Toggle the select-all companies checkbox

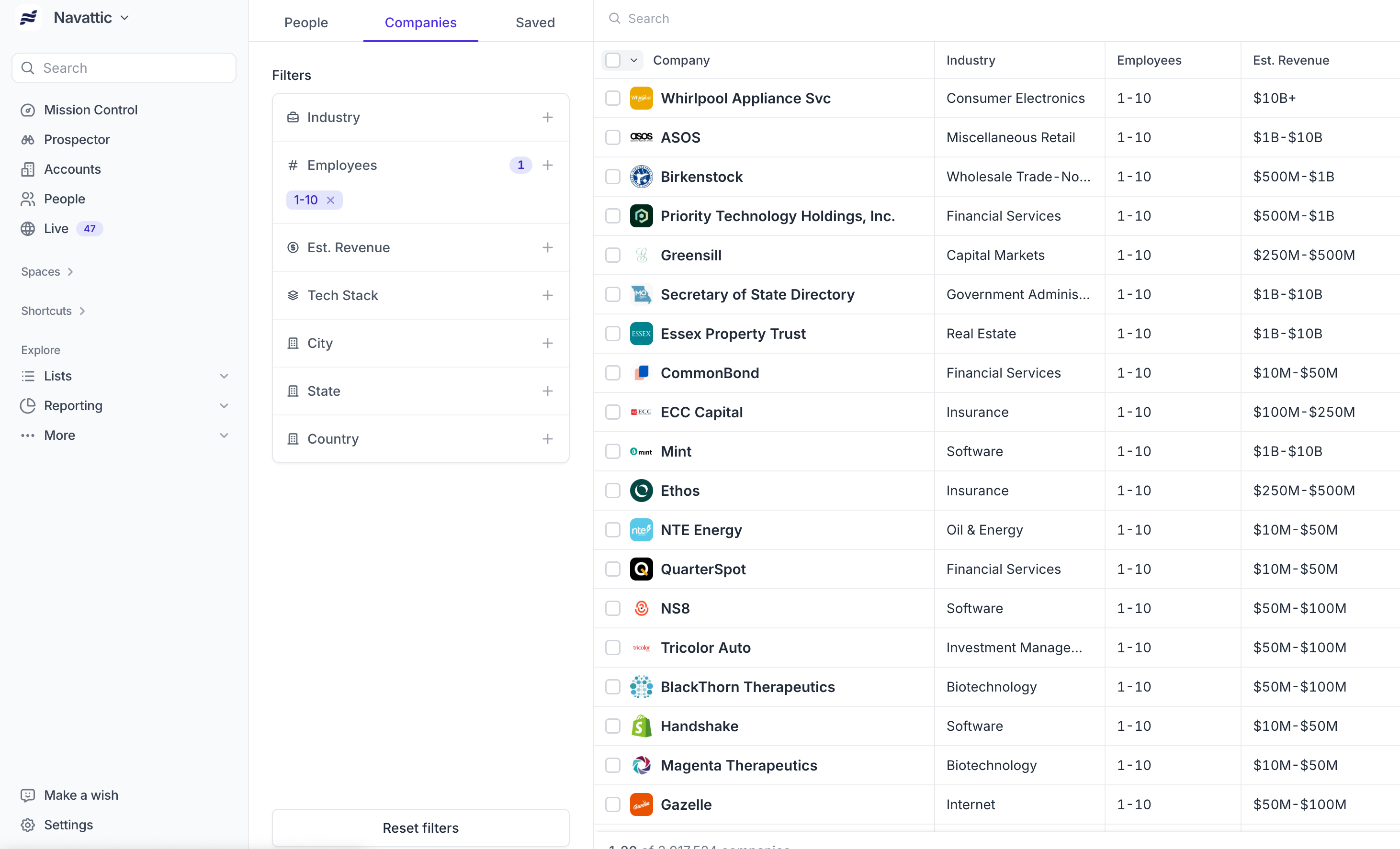[x=612, y=60]
